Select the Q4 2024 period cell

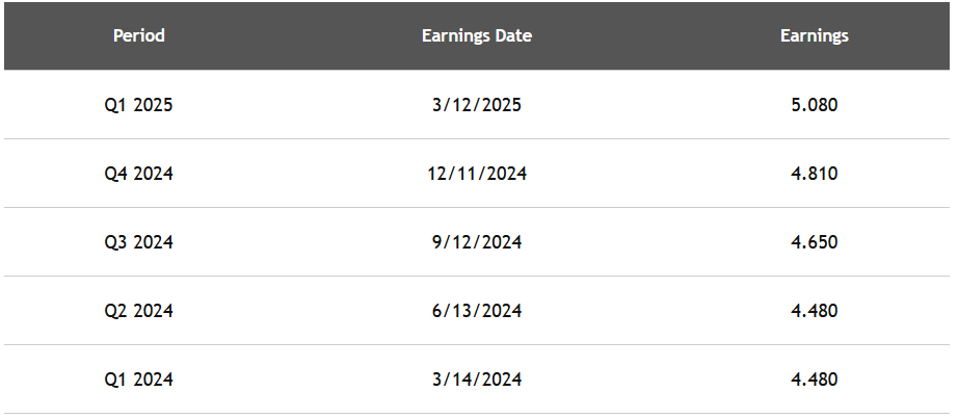(139, 173)
